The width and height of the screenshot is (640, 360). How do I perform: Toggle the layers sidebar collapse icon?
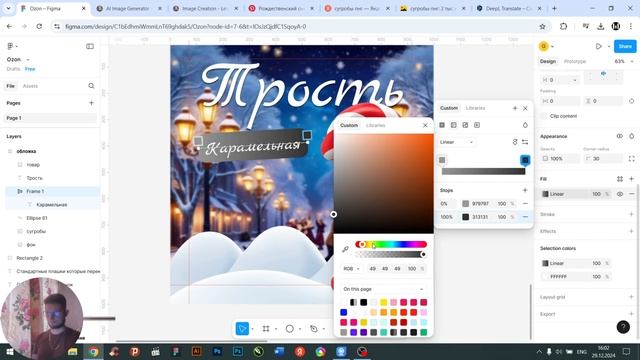coord(90,46)
